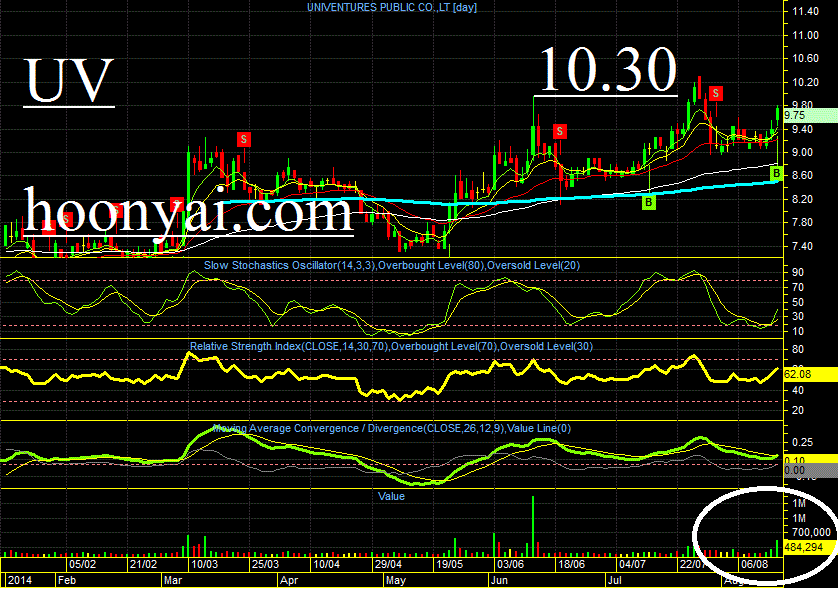The image size is (838, 594).
Task: Click the 11.00 price axis label
Action: point(805,35)
